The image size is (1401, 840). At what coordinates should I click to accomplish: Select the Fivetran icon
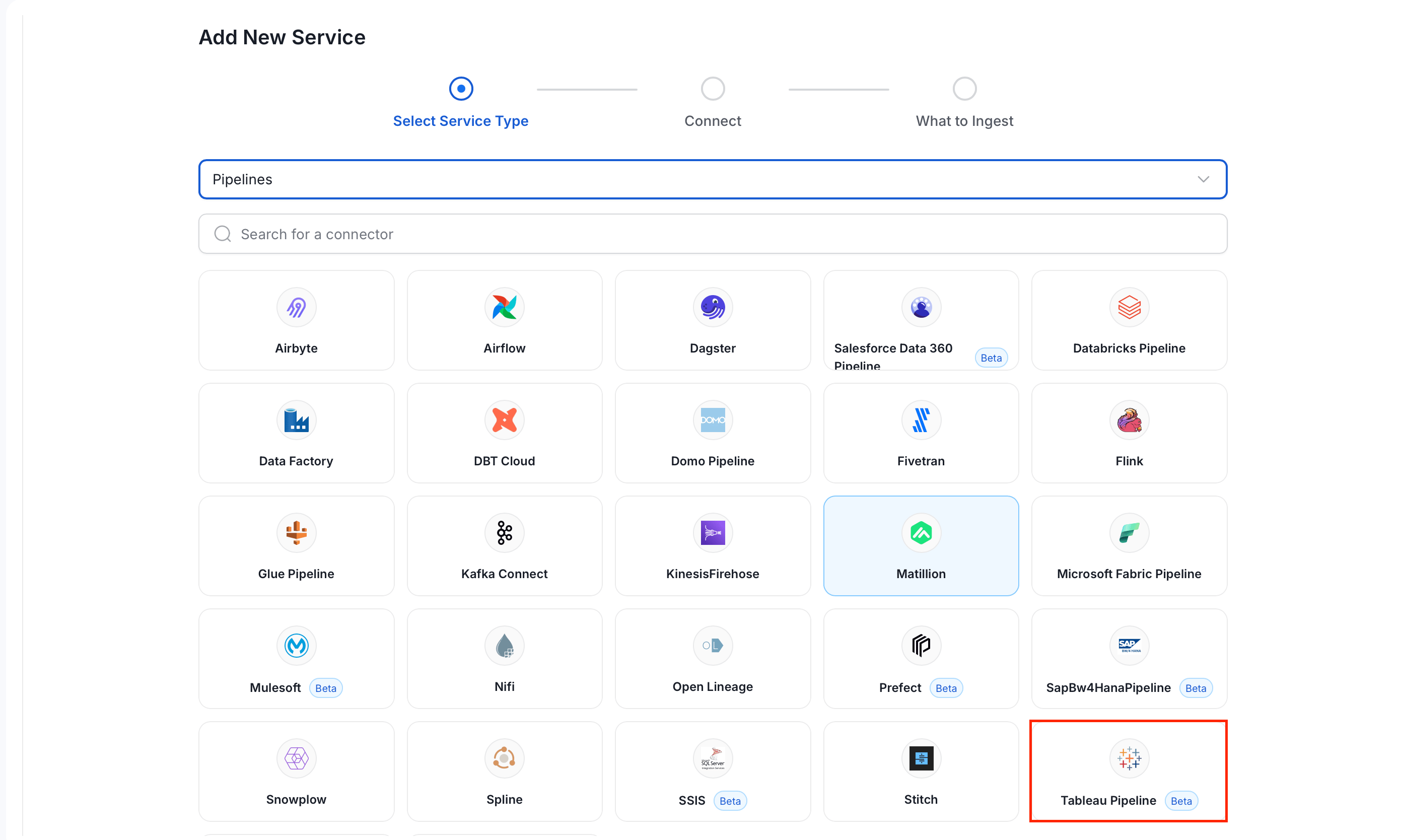pyautogui.click(x=921, y=420)
